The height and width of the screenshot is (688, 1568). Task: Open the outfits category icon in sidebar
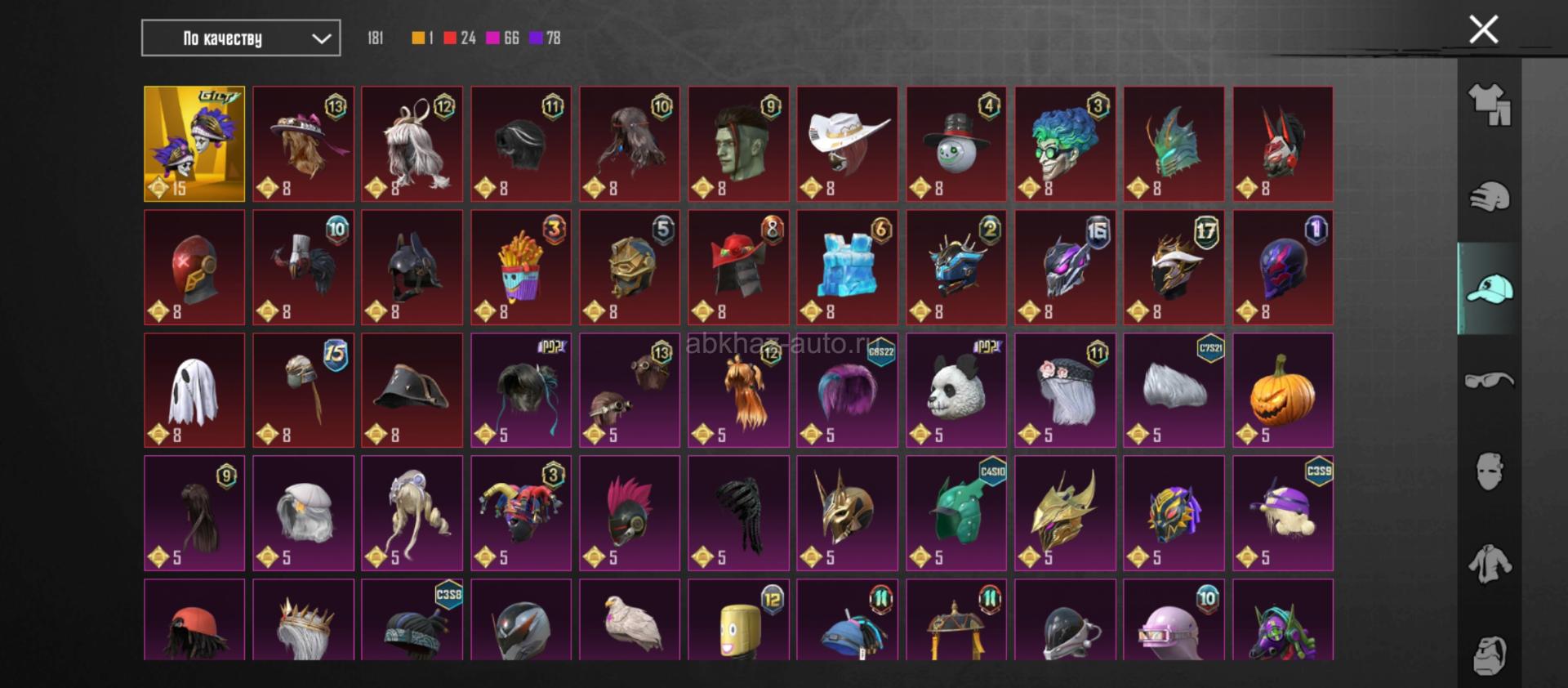pos(1490,105)
